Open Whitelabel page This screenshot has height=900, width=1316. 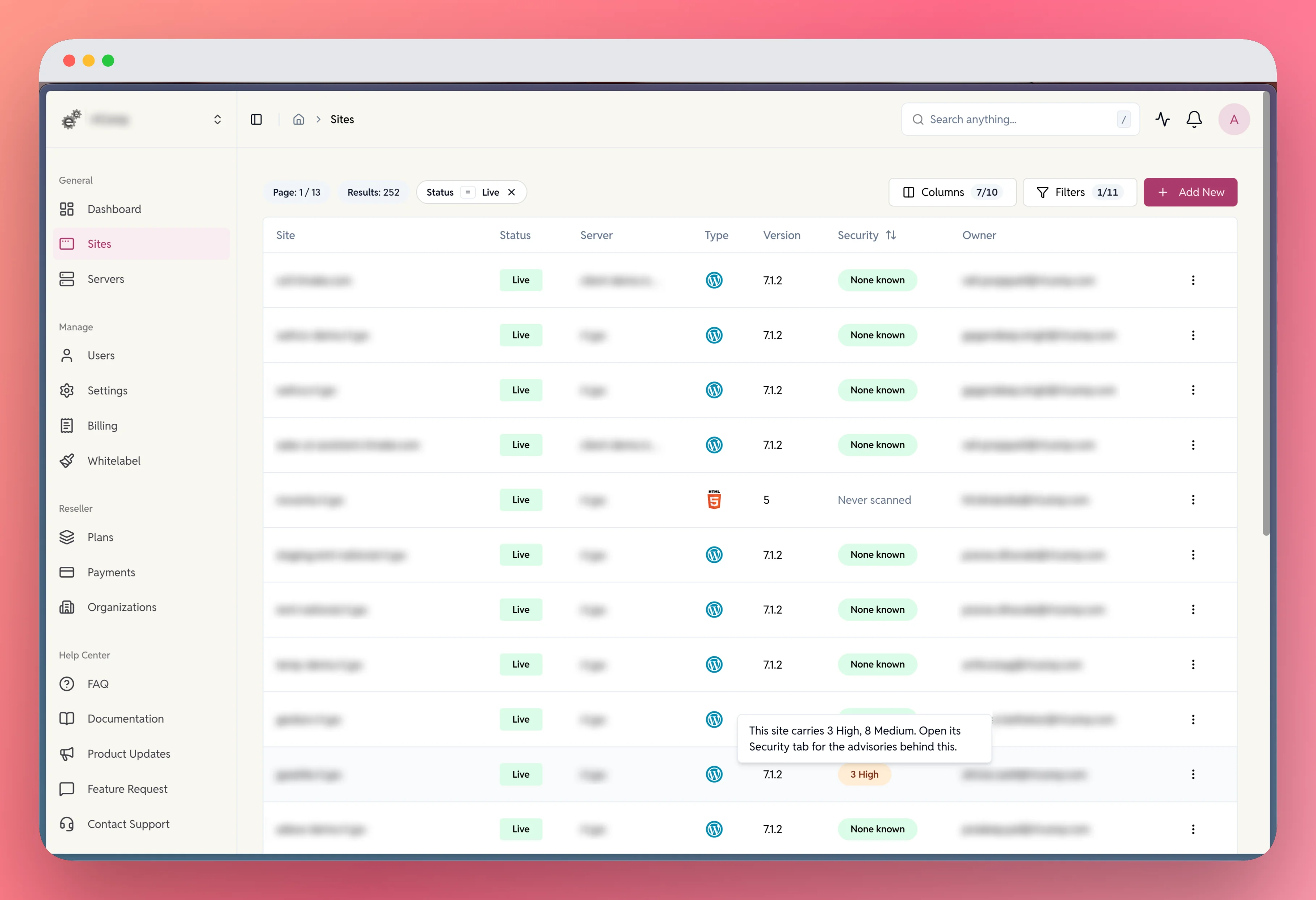pyautogui.click(x=141, y=460)
